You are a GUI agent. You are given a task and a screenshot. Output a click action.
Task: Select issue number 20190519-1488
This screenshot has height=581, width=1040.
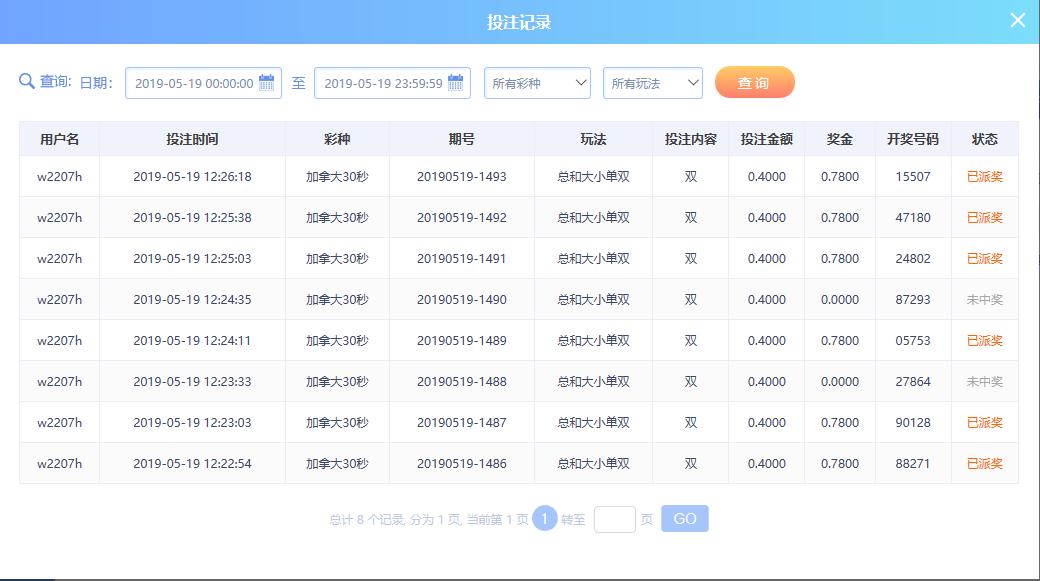(x=462, y=382)
